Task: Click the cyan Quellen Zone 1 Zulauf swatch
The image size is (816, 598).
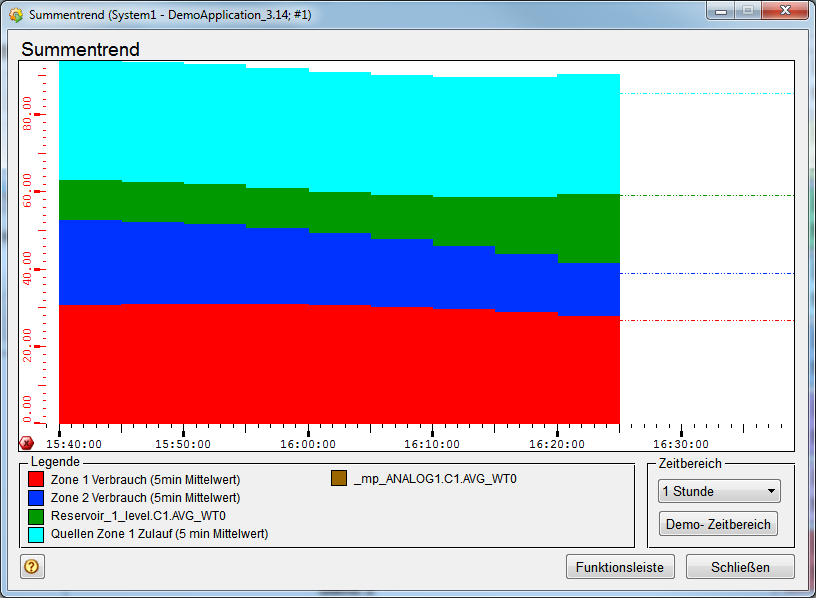Action: click(36, 534)
